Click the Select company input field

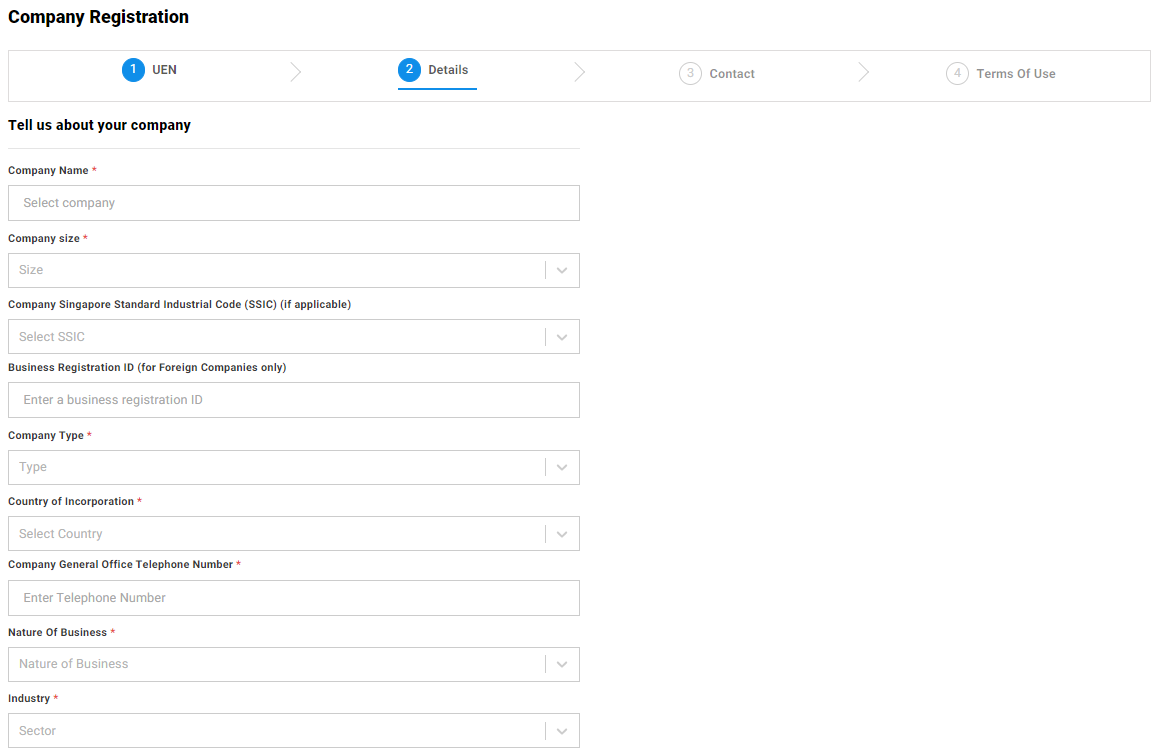pos(293,203)
